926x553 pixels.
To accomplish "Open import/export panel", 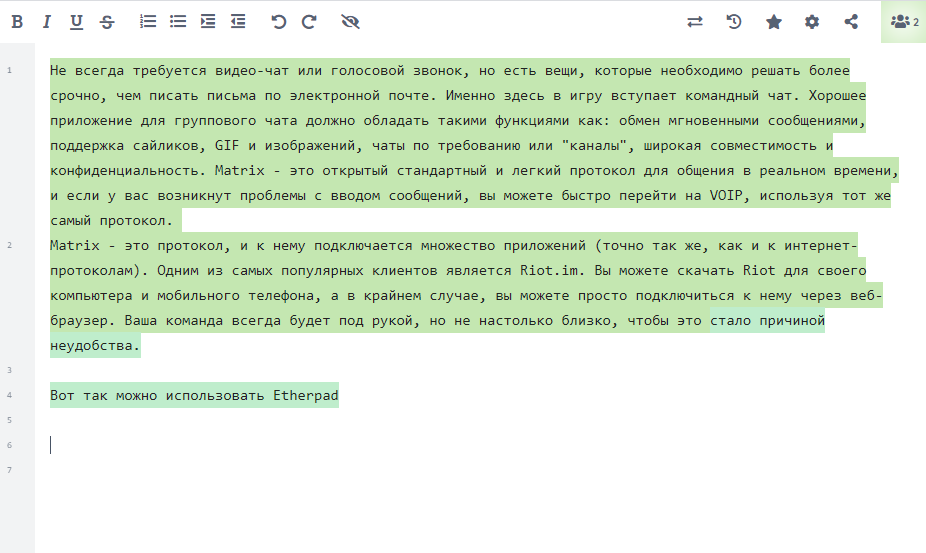I will 695,22.
